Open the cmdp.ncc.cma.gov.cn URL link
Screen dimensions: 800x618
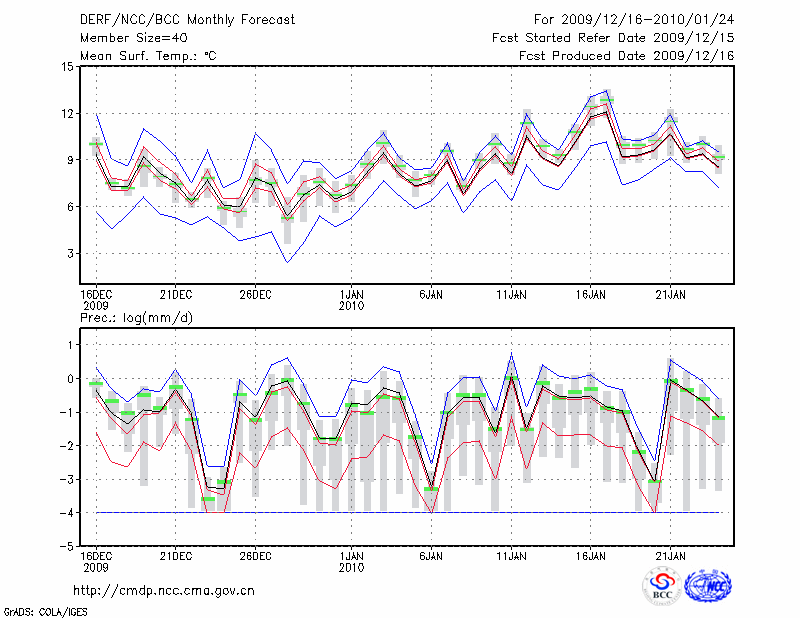click(x=164, y=590)
